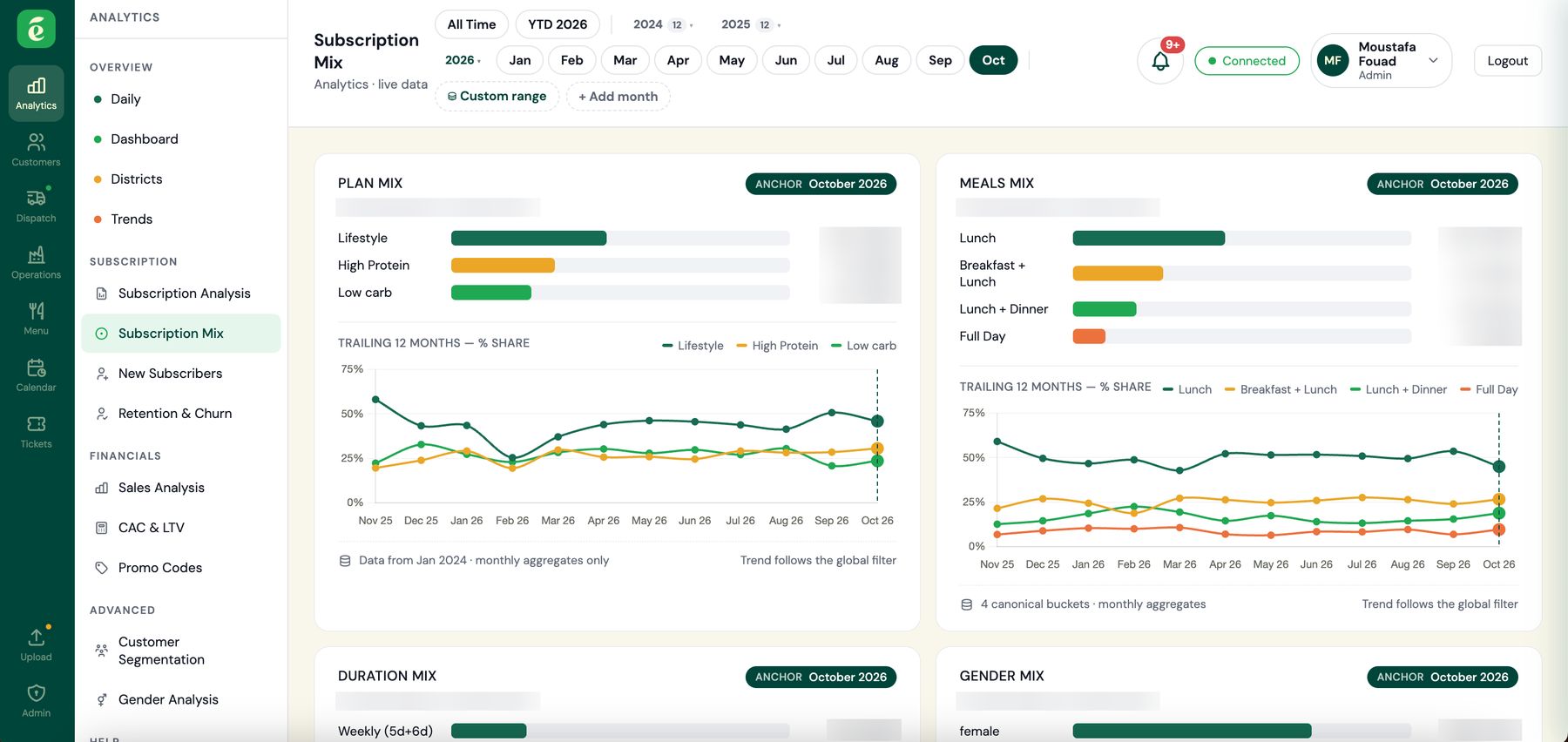Click the MF user avatar
1568x742 pixels.
tap(1333, 61)
